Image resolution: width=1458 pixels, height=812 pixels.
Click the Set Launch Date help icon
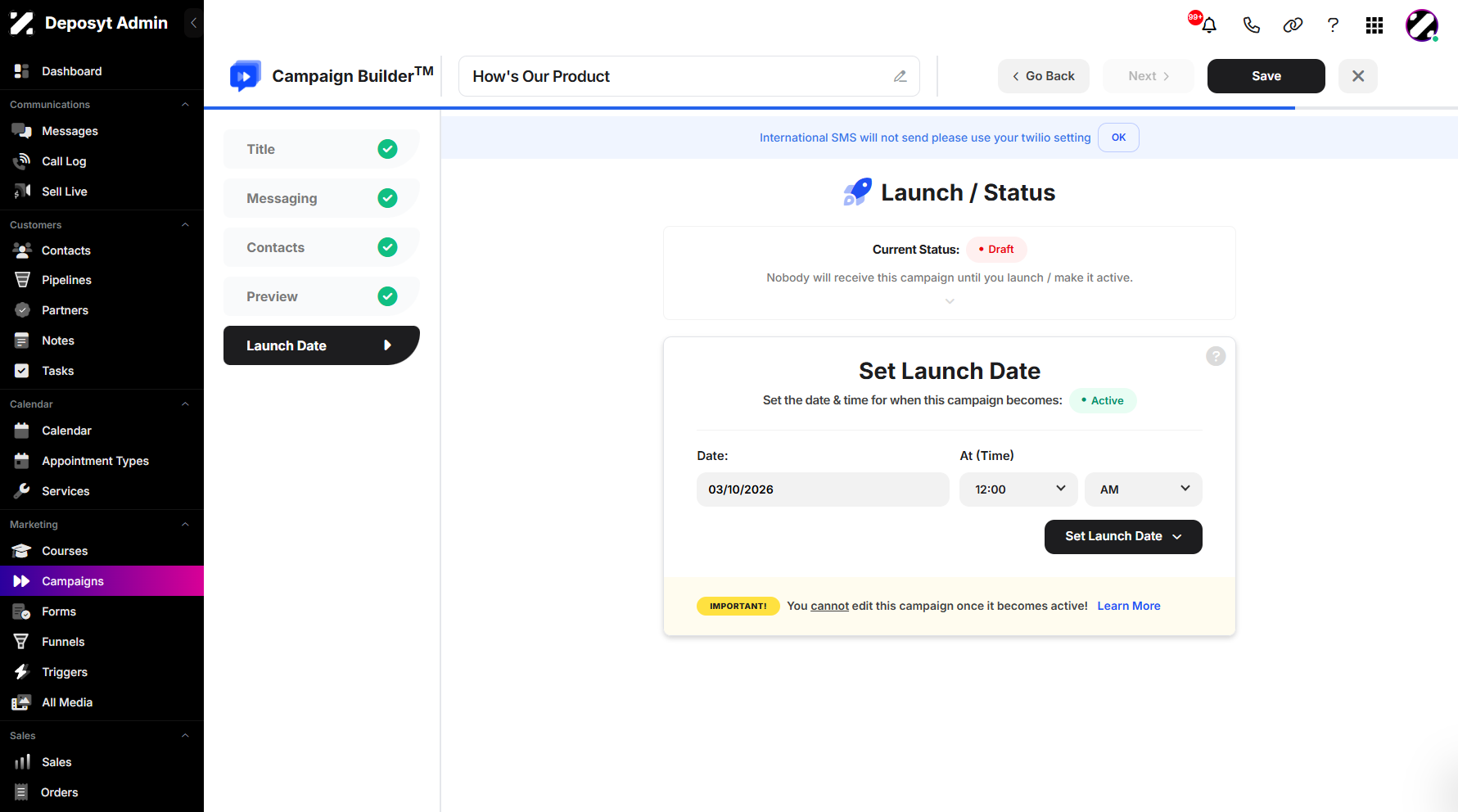coord(1216,356)
